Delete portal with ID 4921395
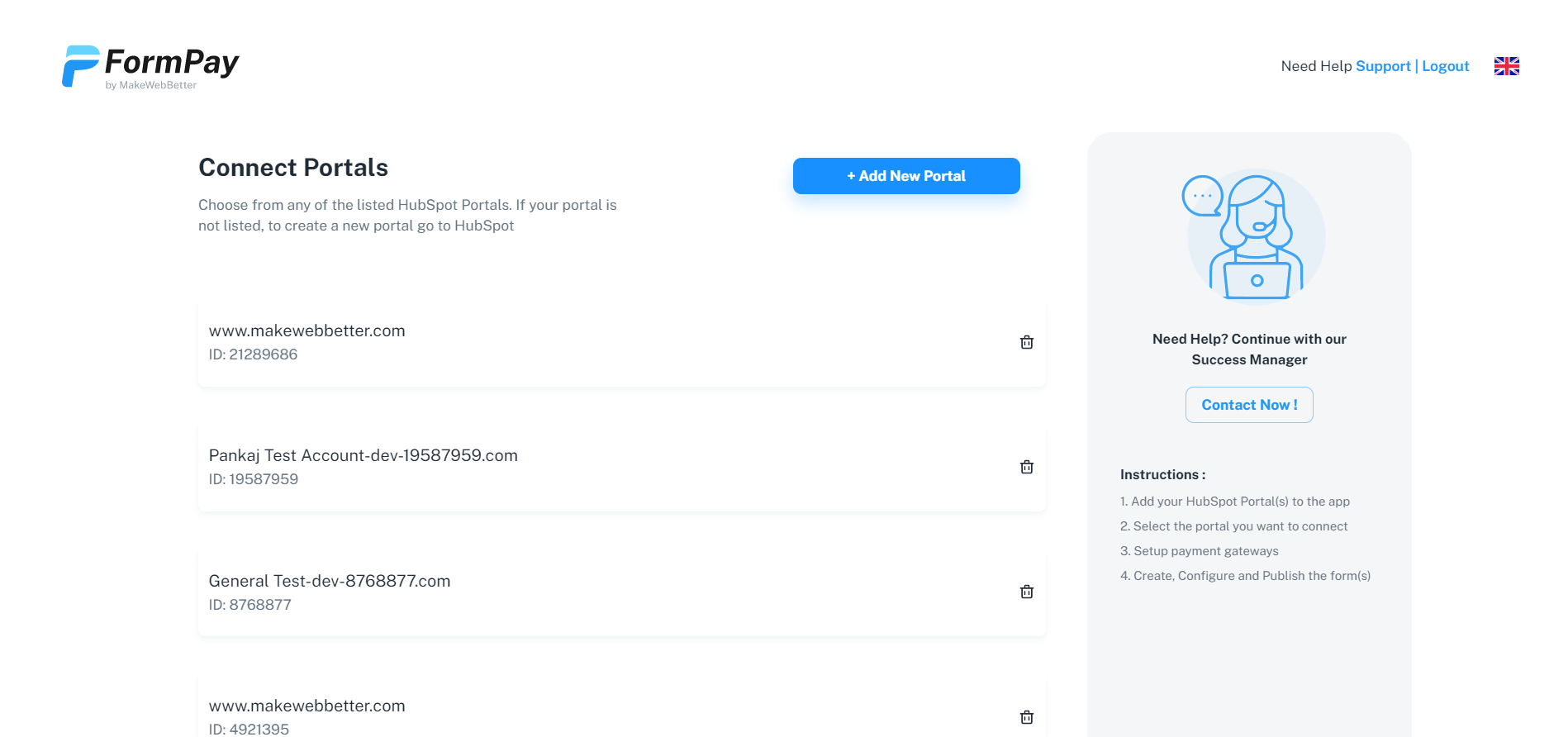Viewport: 1568px width, 737px height. pyautogui.click(x=1027, y=717)
